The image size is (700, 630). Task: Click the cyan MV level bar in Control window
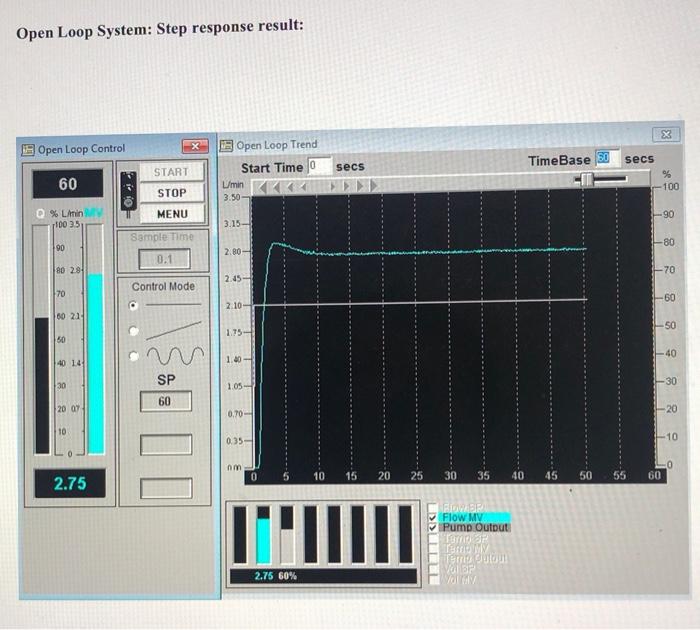point(95,364)
